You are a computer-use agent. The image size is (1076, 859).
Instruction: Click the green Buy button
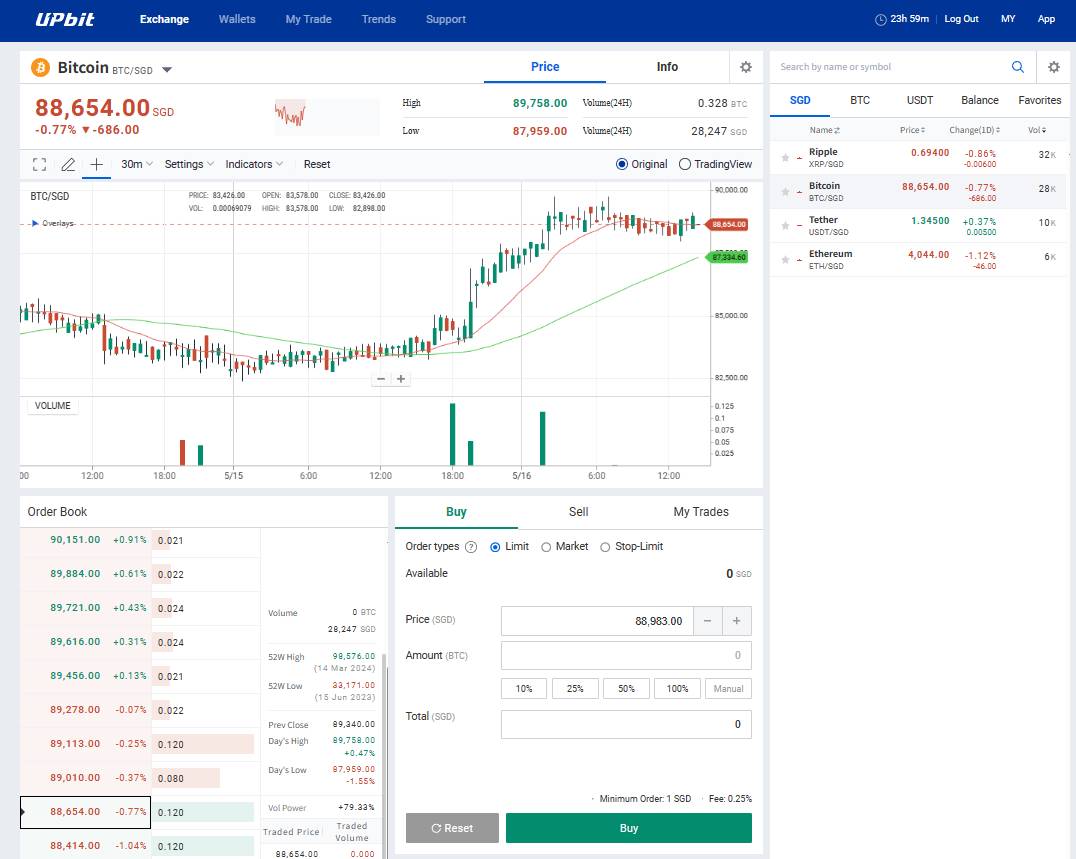(629, 828)
